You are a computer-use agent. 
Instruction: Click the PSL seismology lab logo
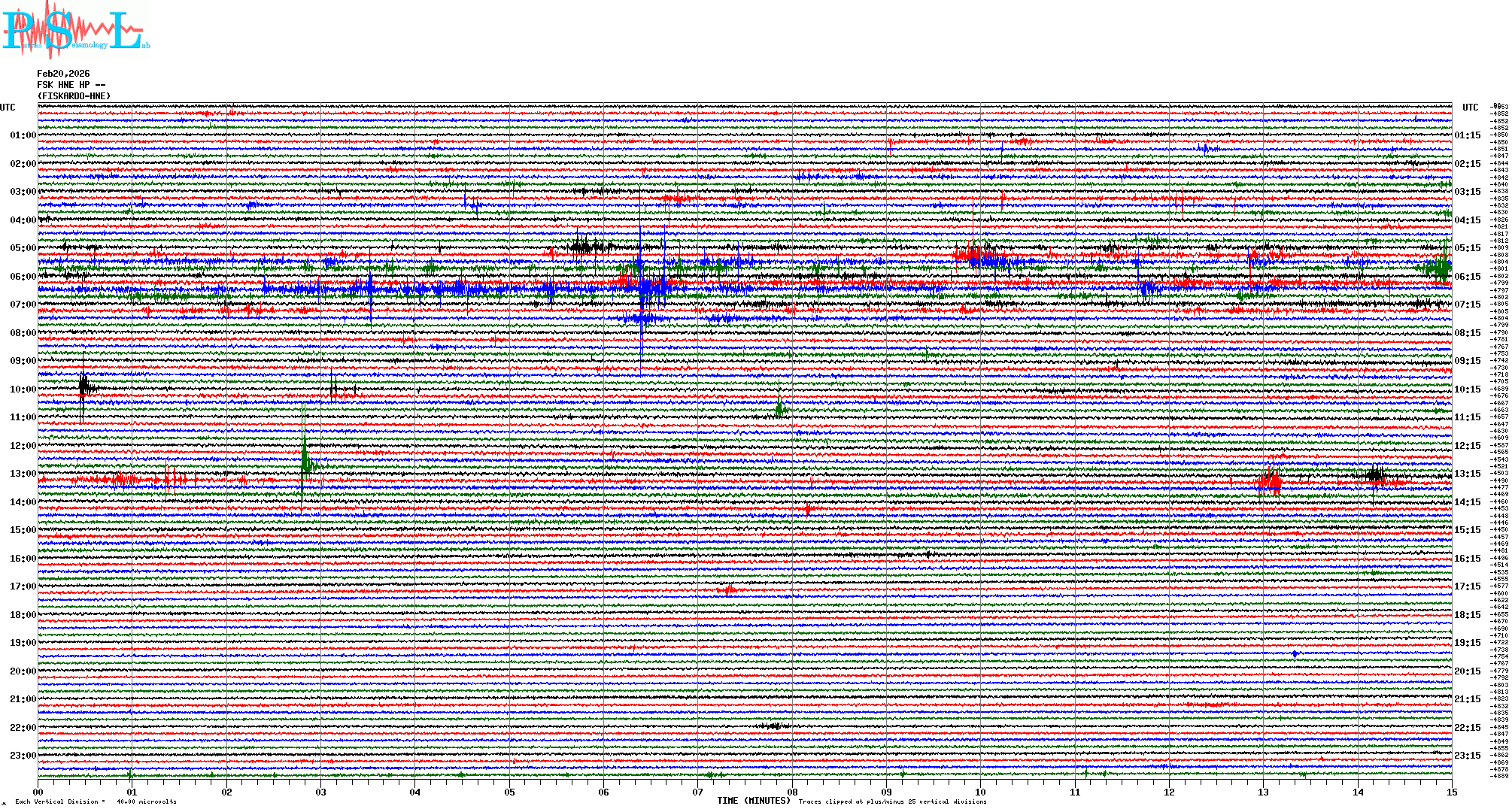click(x=75, y=30)
